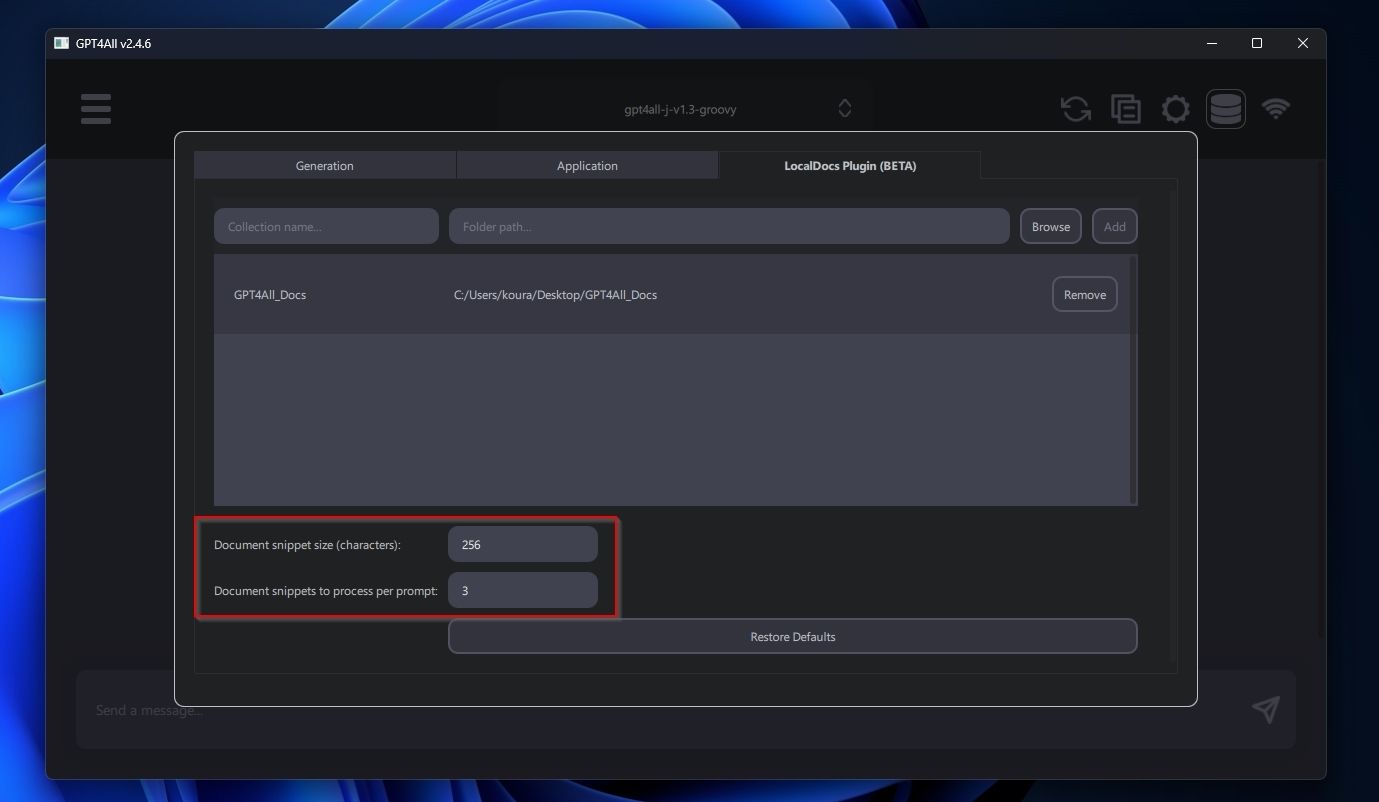Click the GPT4All icon in the title bar
1379x802 pixels.
click(63, 43)
